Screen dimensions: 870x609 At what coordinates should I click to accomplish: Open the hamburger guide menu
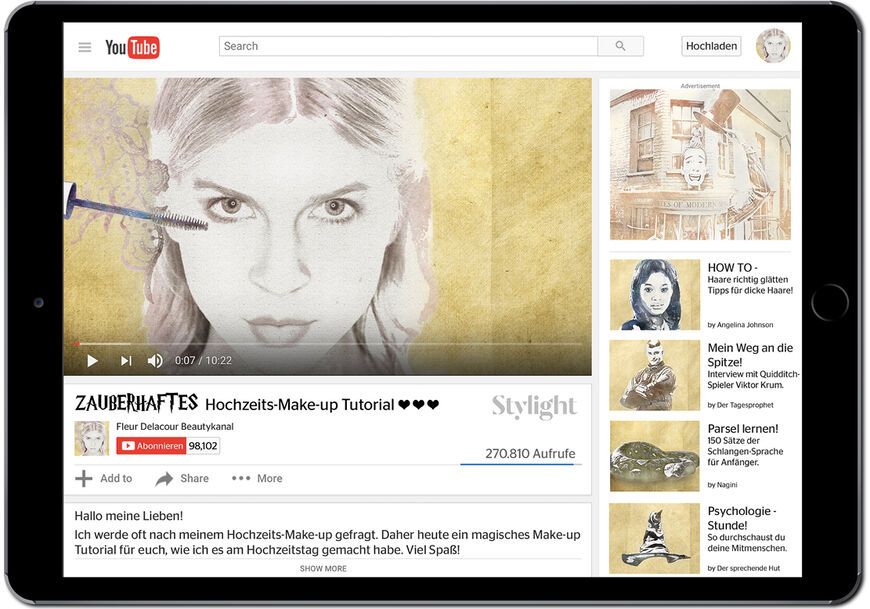coord(85,47)
